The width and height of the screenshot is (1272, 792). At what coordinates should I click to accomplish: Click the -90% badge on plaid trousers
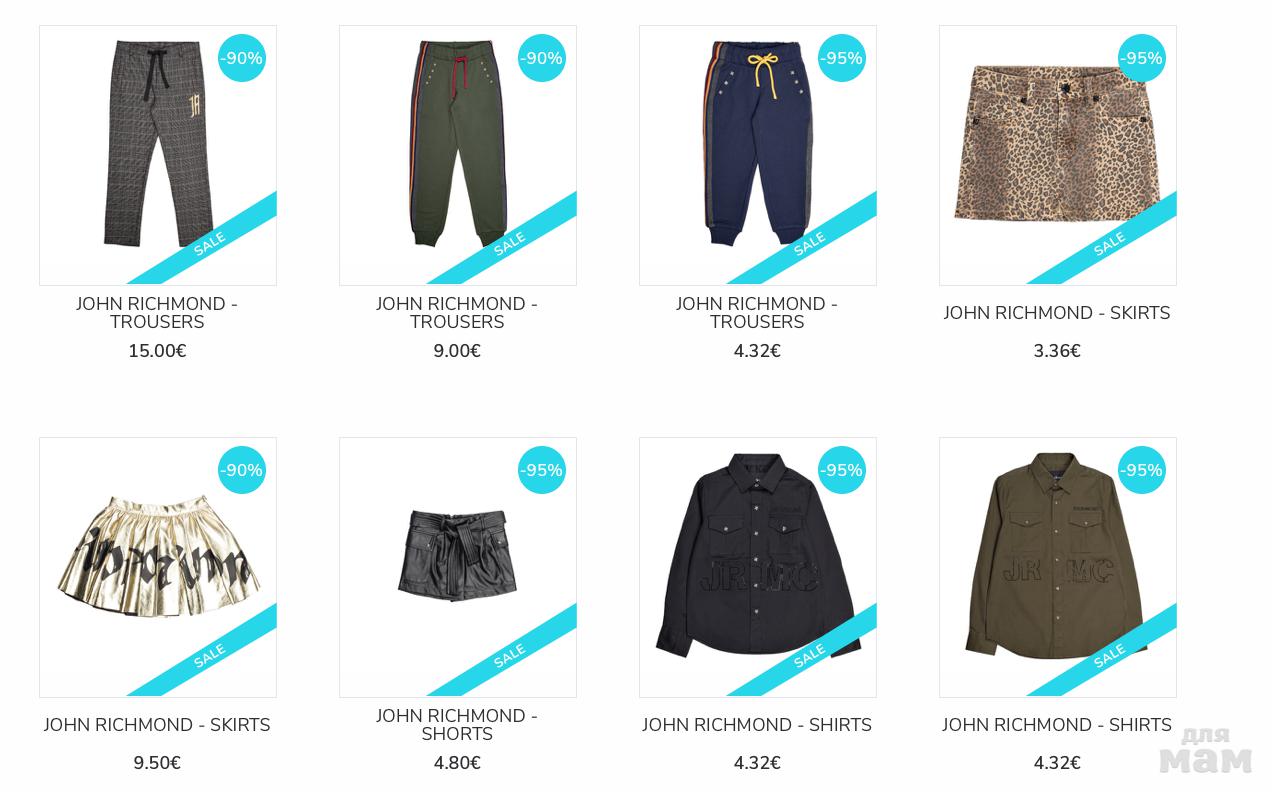[x=242, y=58]
